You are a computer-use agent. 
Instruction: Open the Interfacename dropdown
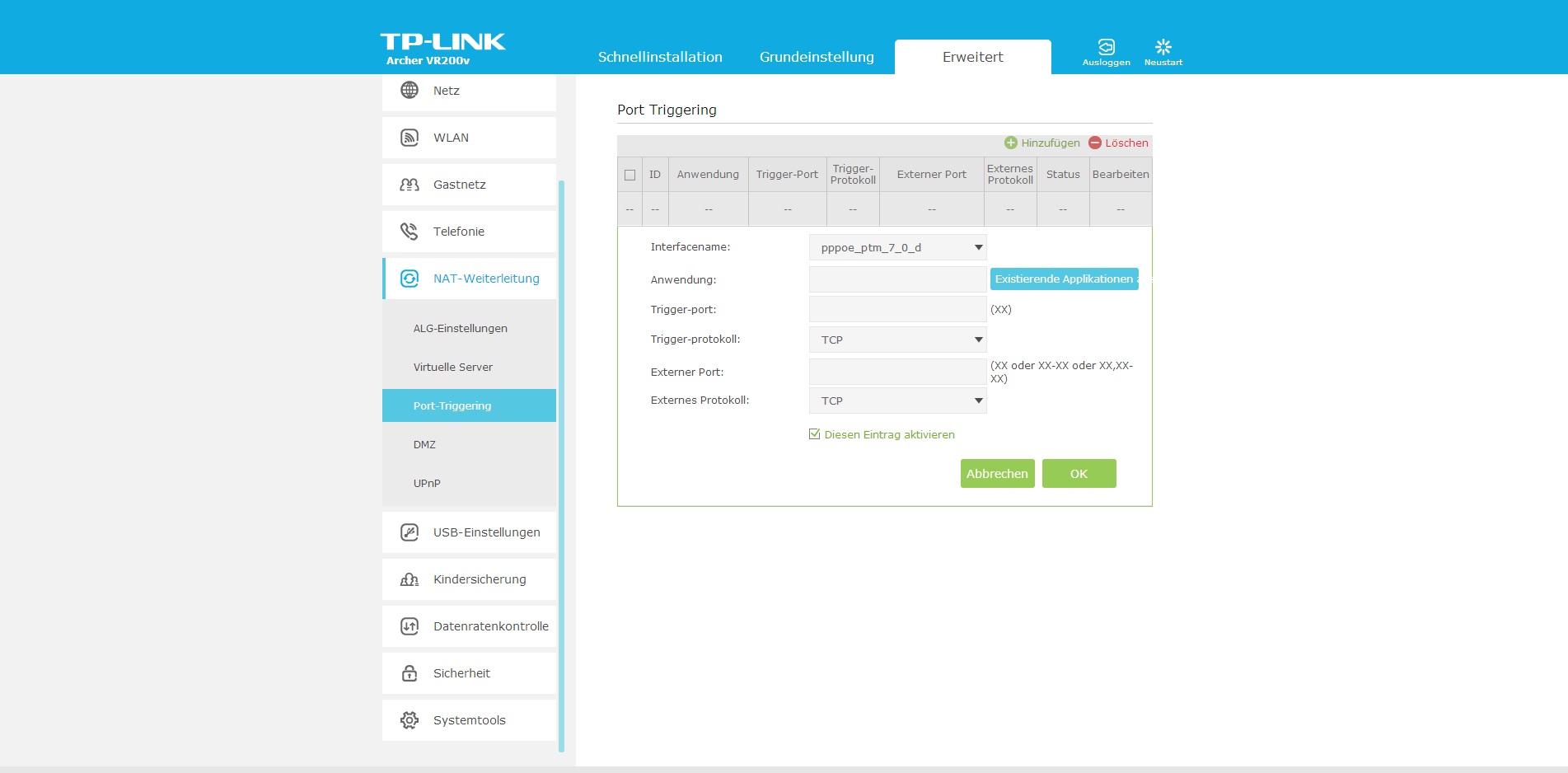[x=897, y=247]
